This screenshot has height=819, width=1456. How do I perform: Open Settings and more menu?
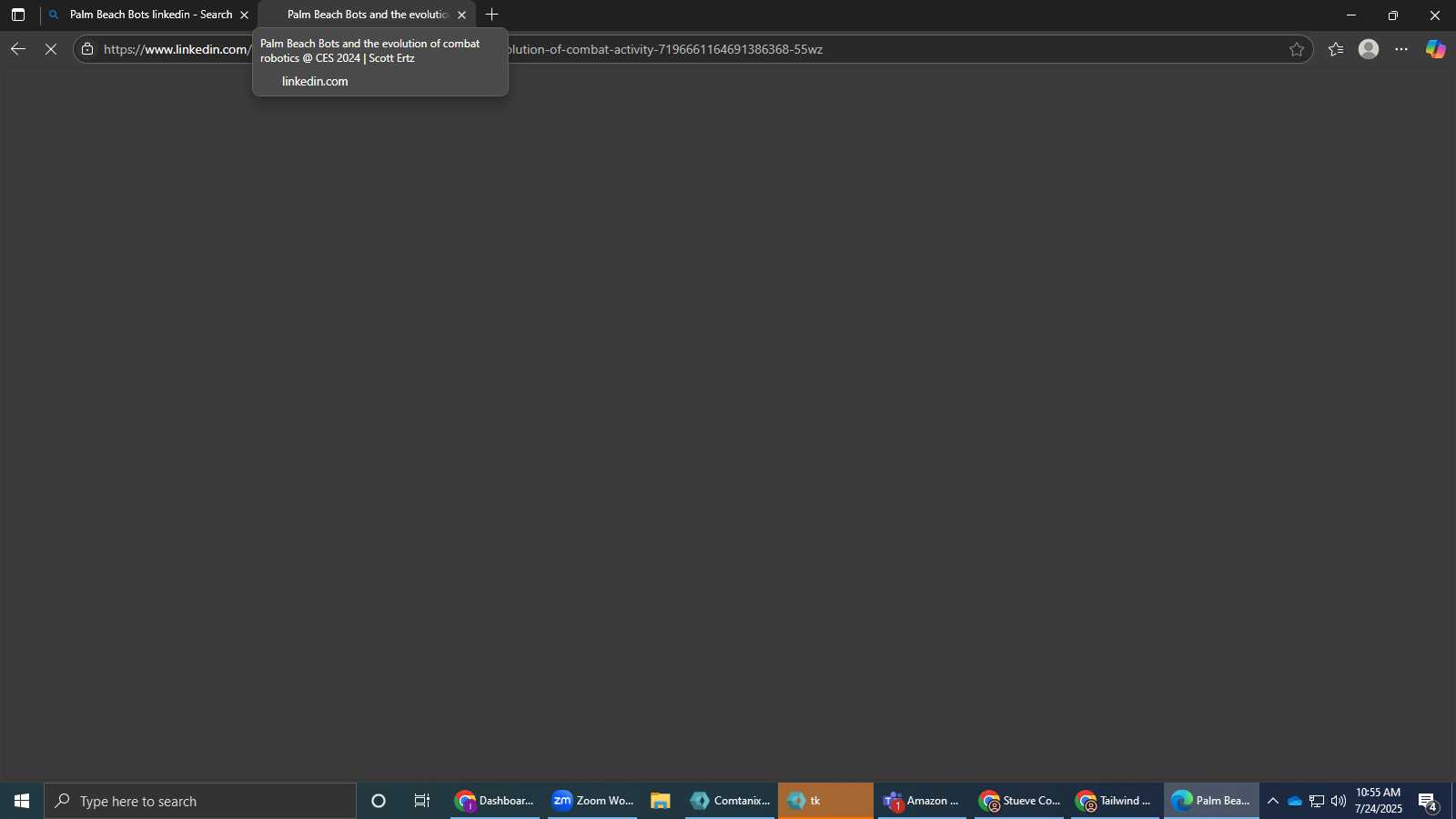click(1401, 49)
